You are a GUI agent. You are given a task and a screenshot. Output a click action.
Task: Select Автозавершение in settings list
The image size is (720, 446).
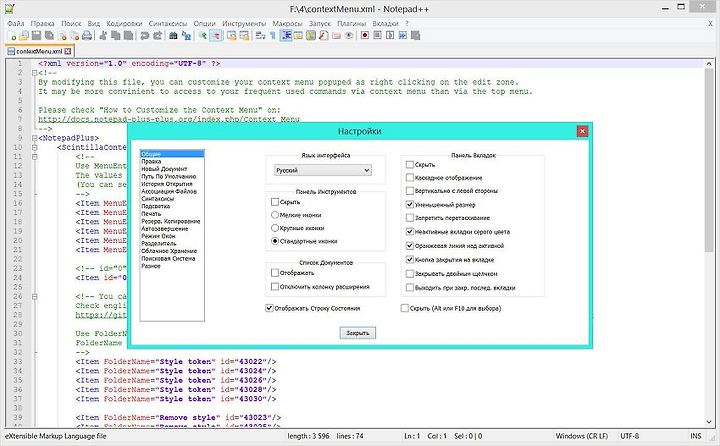tap(164, 229)
